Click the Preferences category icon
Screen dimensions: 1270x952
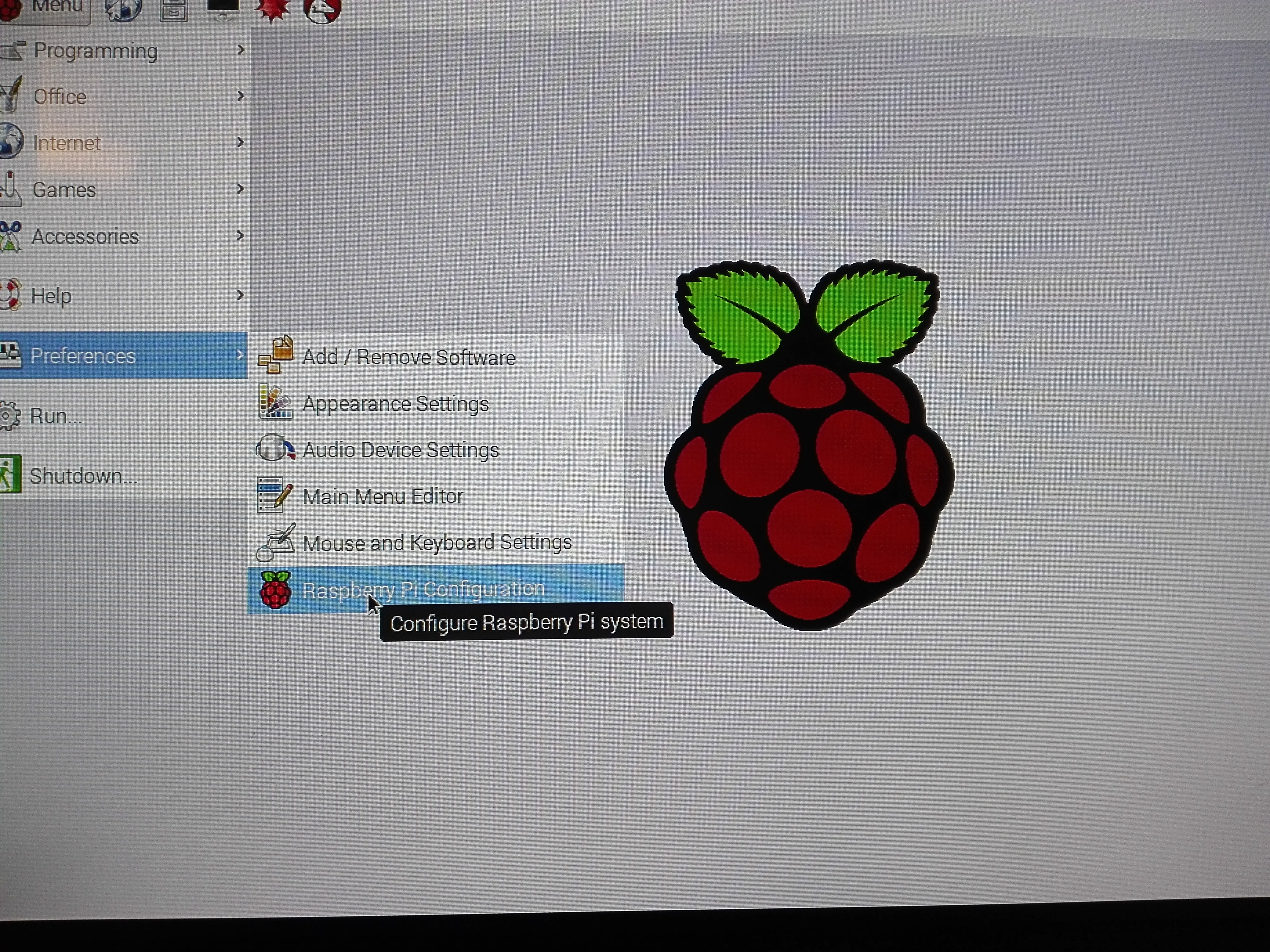(x=10, y=355)
